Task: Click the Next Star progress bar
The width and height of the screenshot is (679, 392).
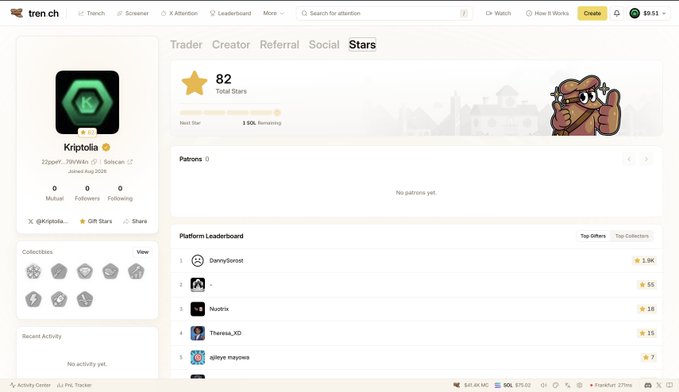Action: 230,113
